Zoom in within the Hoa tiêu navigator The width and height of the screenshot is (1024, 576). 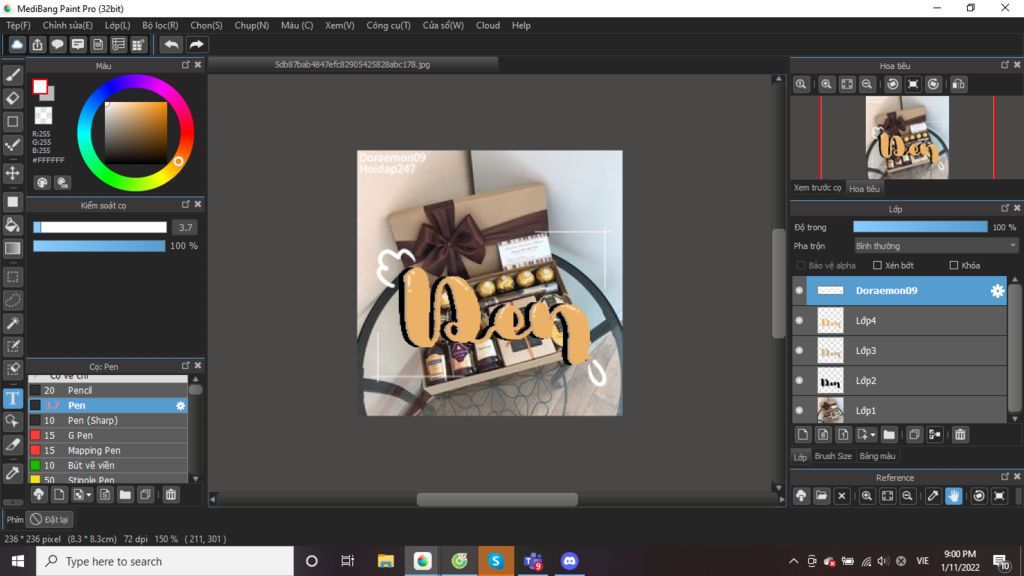(x=826, y=84)
